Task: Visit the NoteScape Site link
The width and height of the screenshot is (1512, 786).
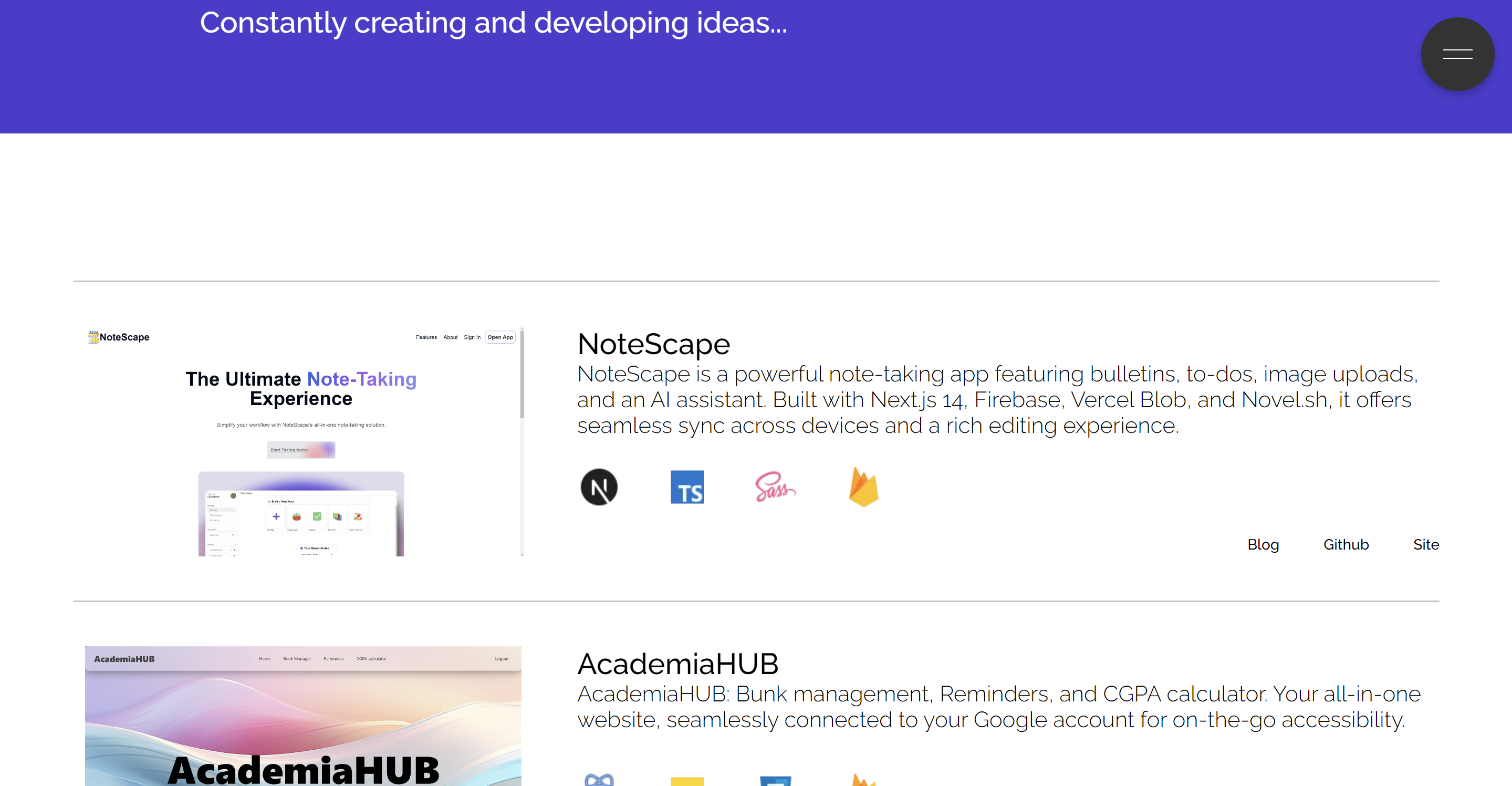Action: tap(1426, 544)
